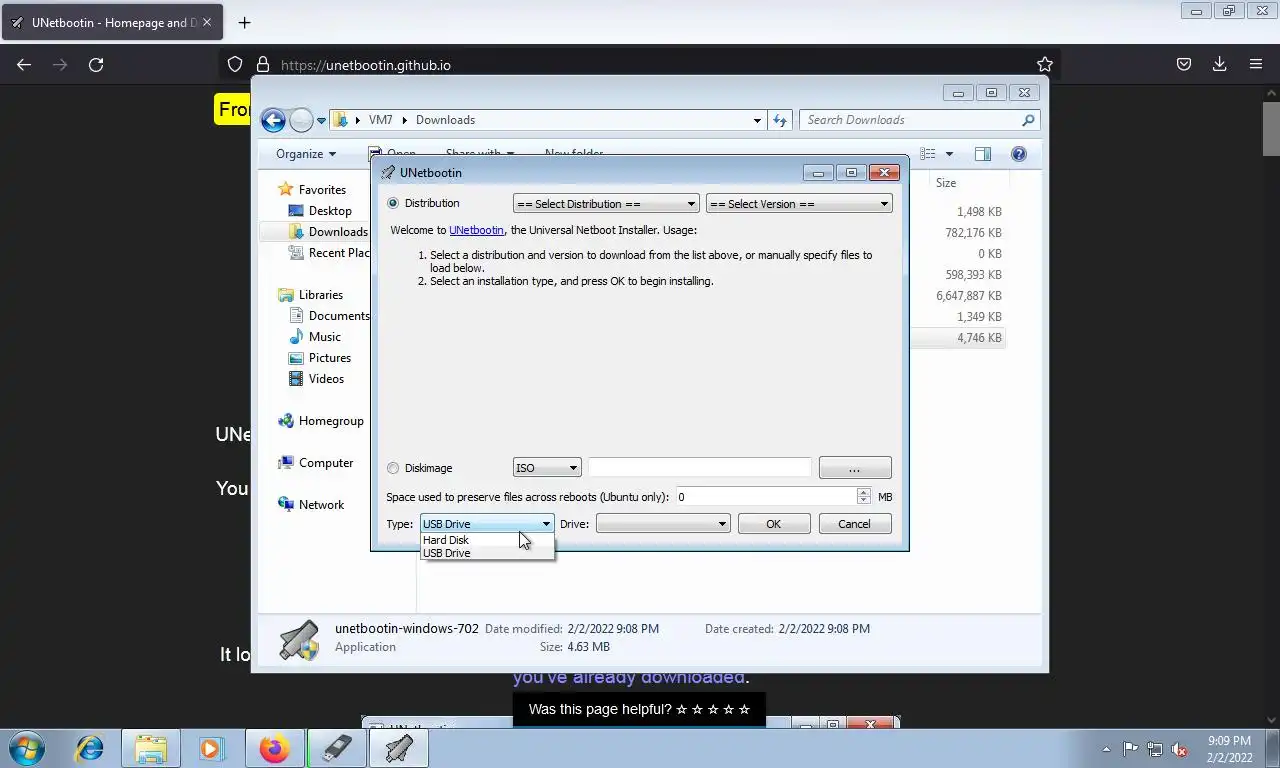Click the space-preserve MB value field
The image size is (1280, 768).
765,497
